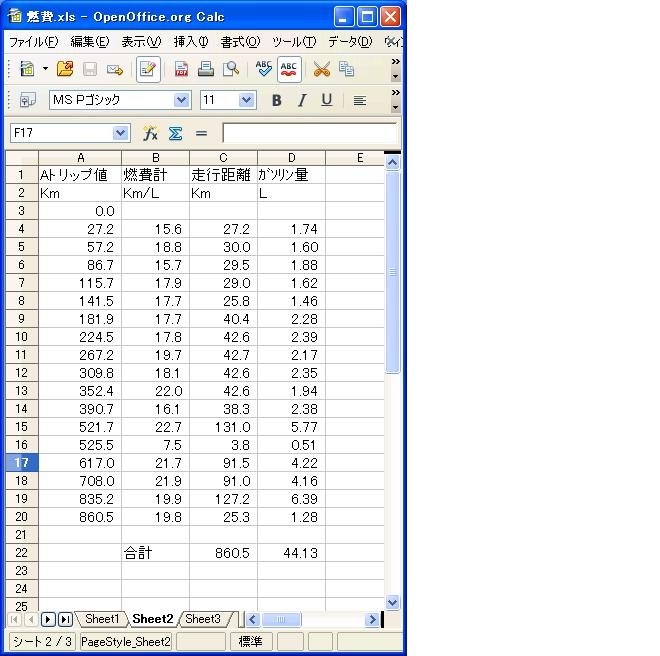
Task: Open the new document type dropdown arrow
Action: tap(45, 69)
